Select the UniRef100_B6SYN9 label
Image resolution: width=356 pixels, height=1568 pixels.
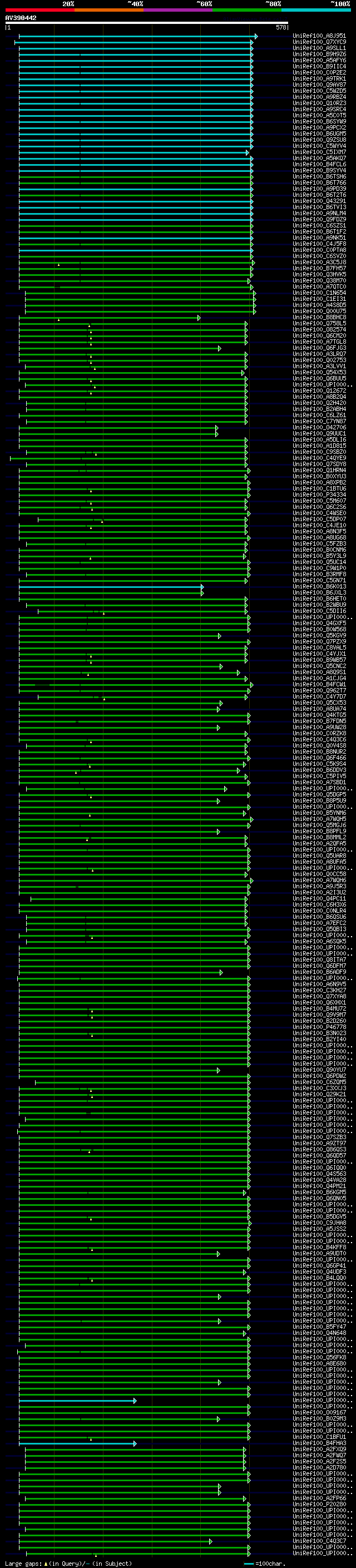click(x=319, y=121)
